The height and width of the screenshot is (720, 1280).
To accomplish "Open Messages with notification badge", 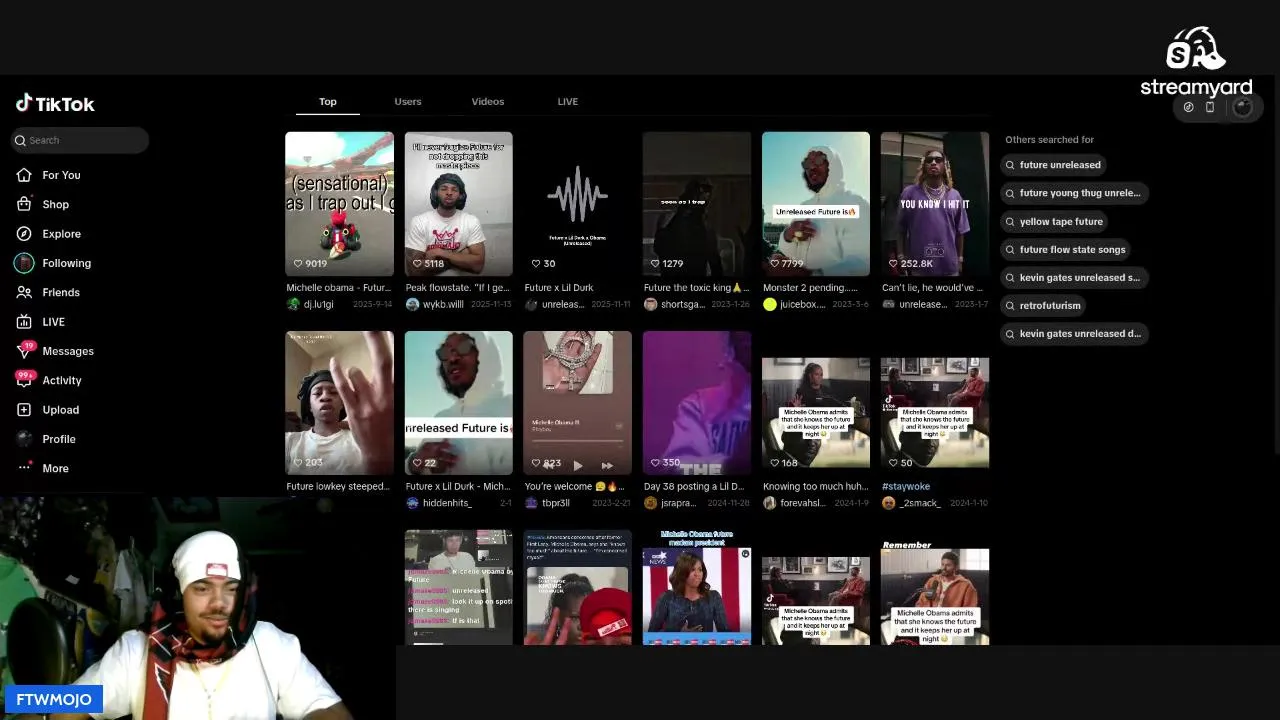I will [x=55, y=351].
